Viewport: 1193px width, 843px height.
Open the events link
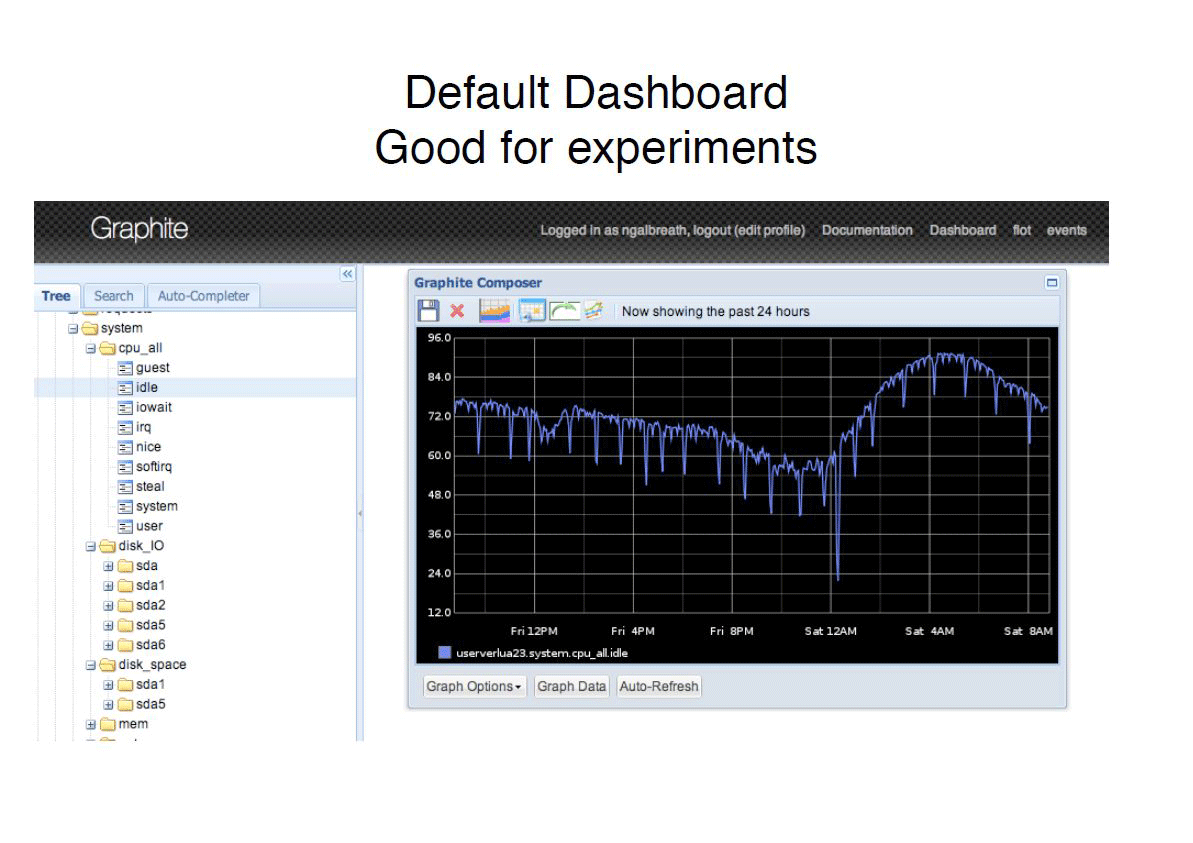[x=1067, y=231]
